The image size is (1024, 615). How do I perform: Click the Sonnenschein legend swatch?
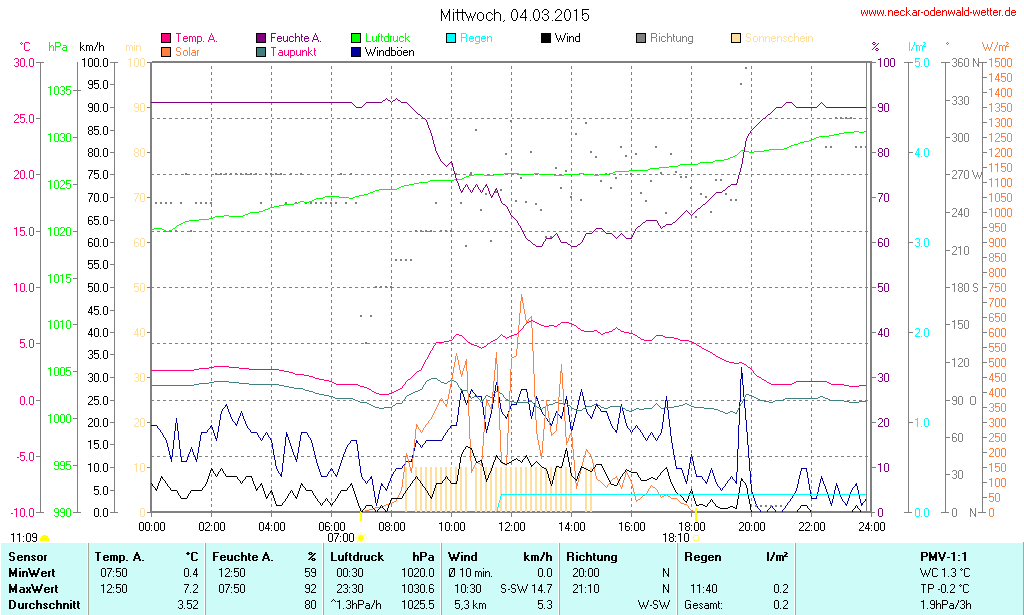[x=736, y=39]
